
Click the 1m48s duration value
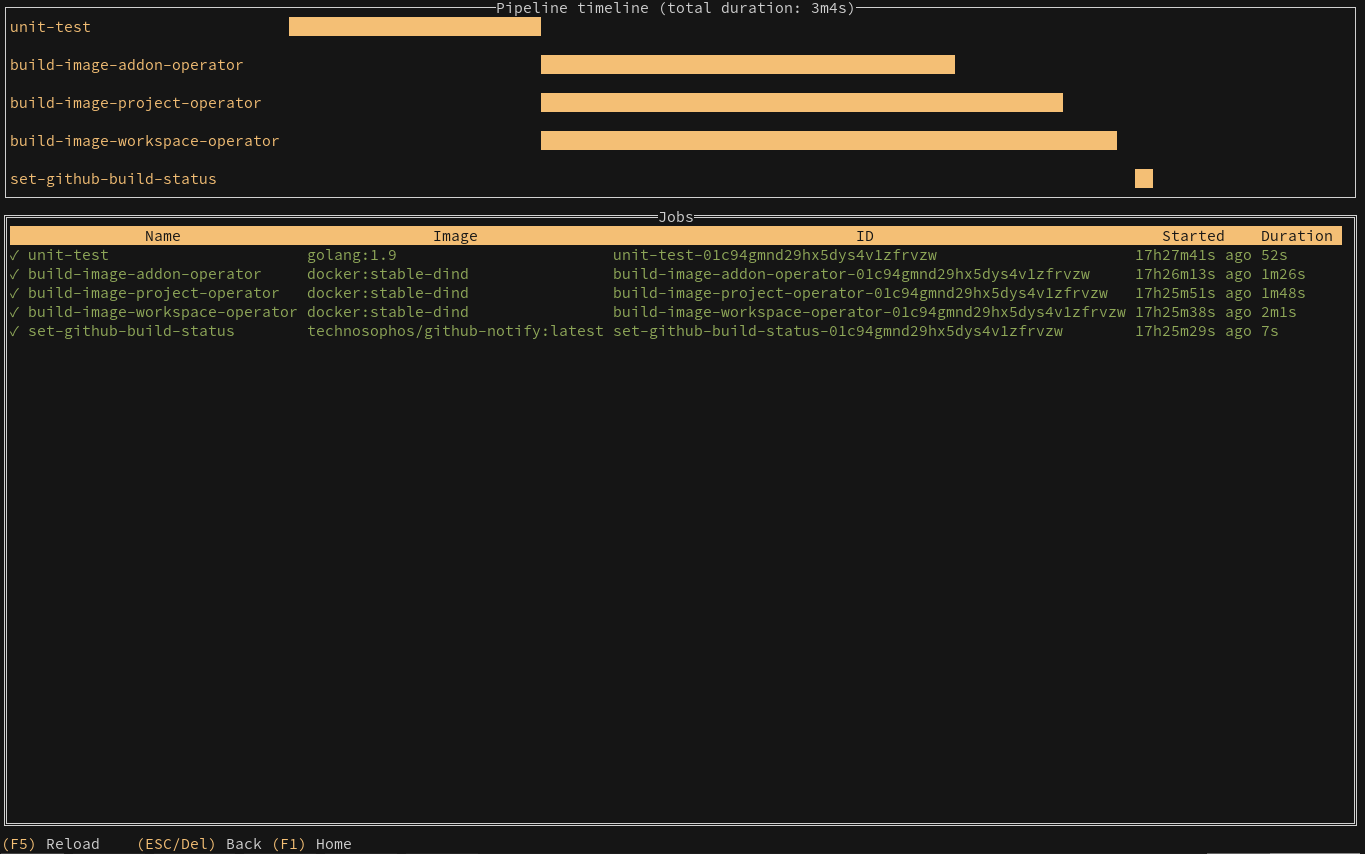coord(1283,293)
